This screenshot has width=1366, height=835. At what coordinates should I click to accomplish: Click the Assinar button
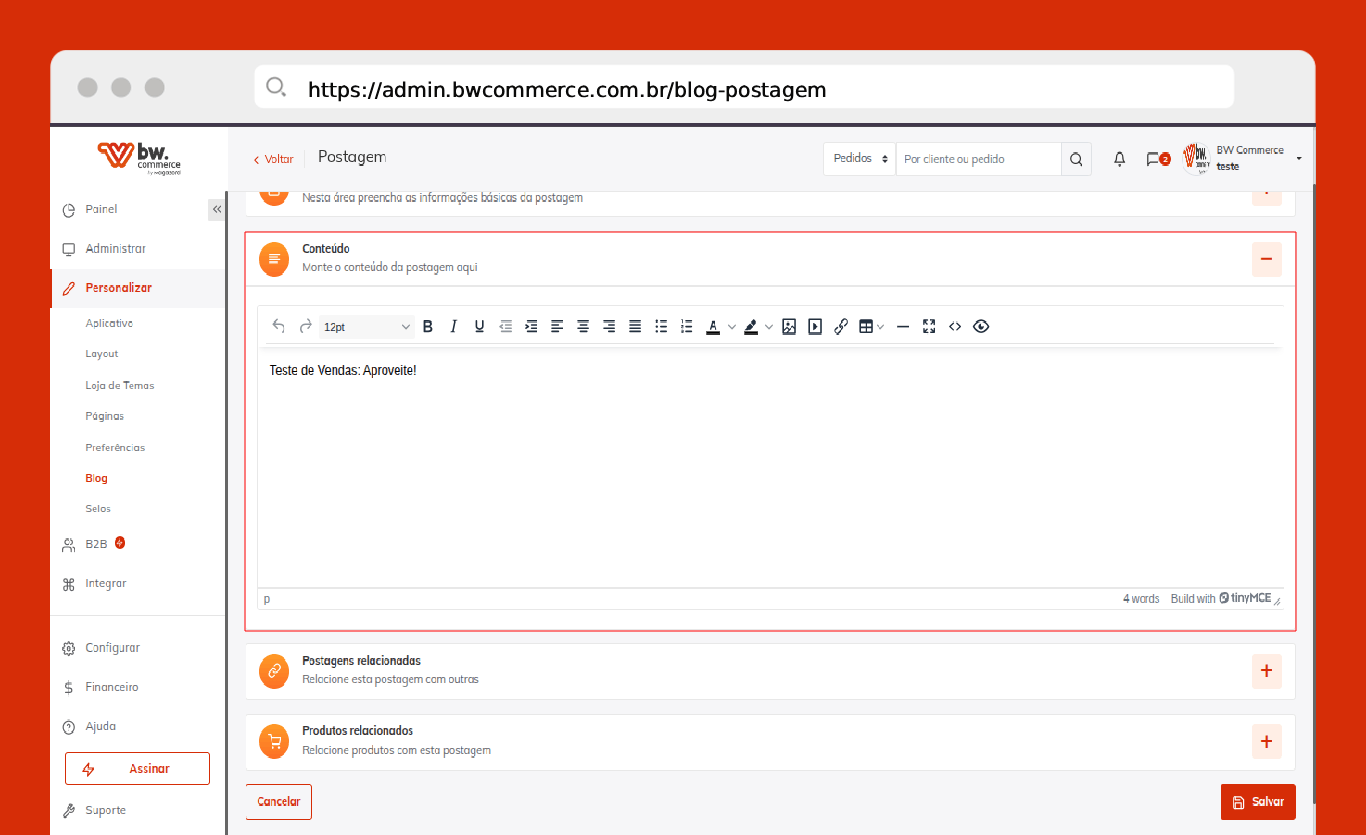tap(138, 769)
